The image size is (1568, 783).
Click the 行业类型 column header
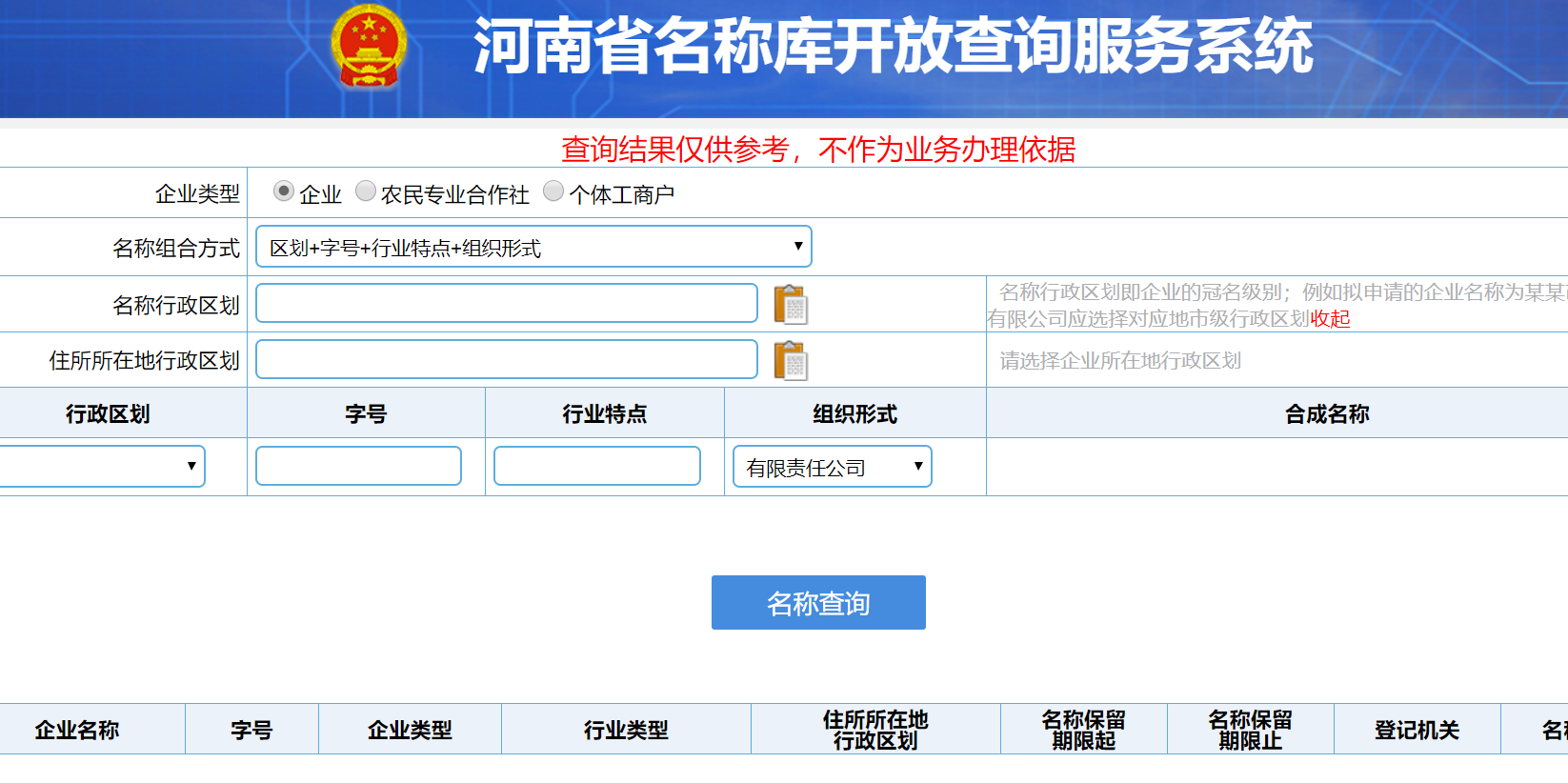click(x=626, y=730)
